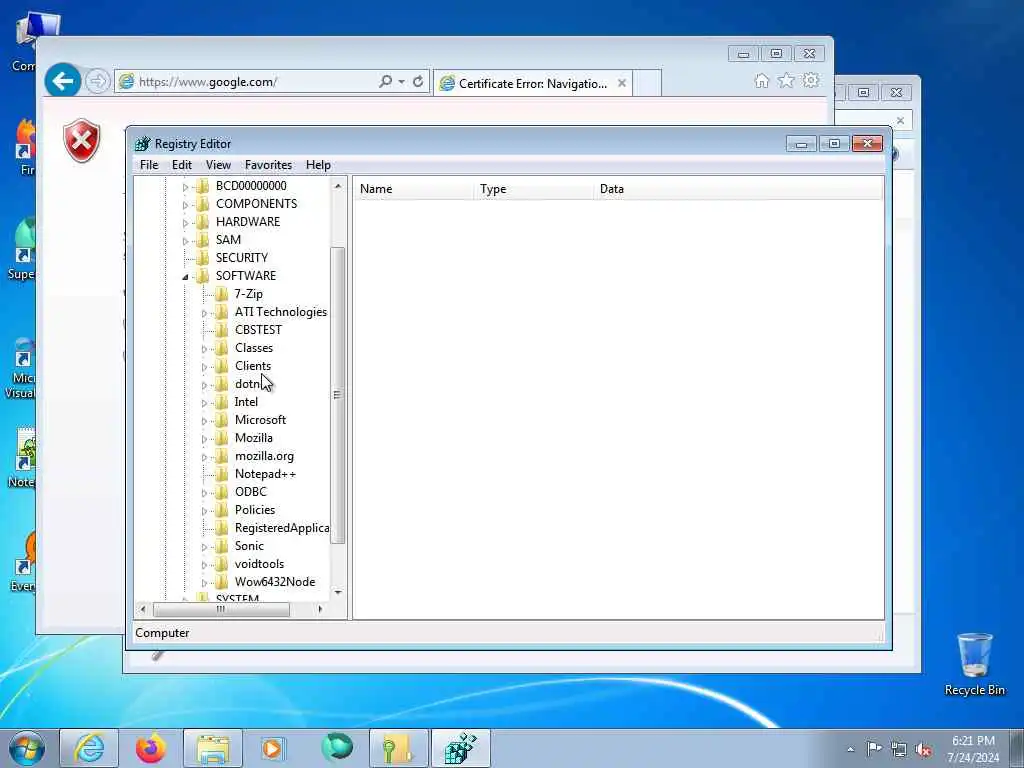Screen dimensions: 1024x768
Task: Select the Clients key
Action: [x=253, y=366]
